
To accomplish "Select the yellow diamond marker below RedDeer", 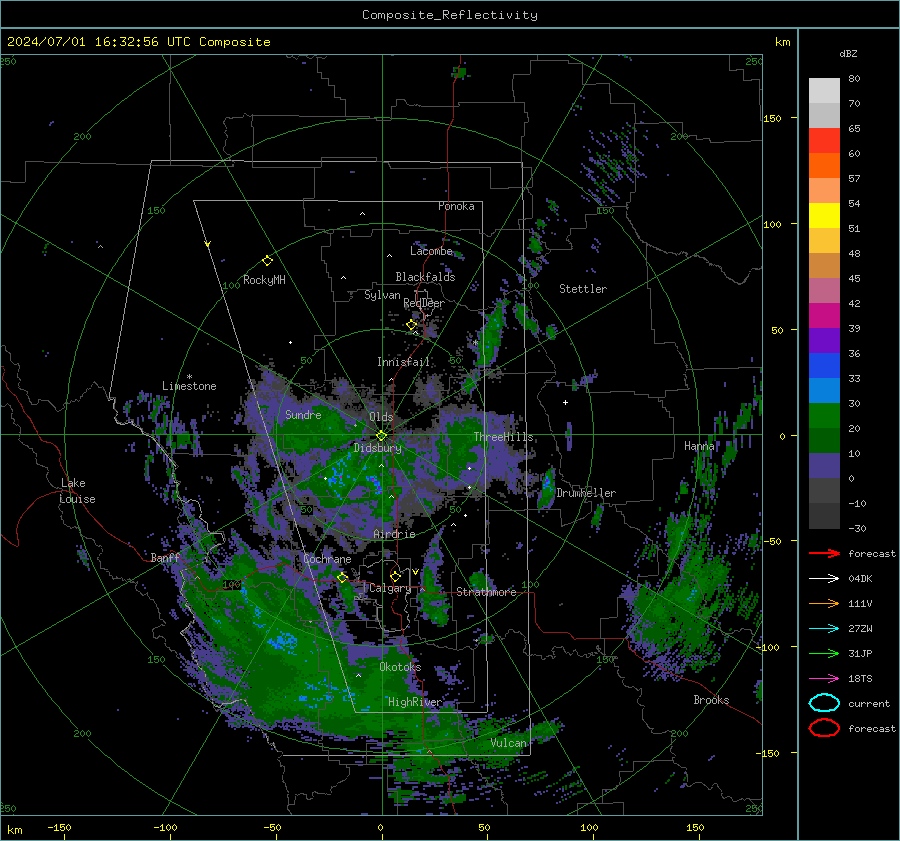I will tap(411, 325).
